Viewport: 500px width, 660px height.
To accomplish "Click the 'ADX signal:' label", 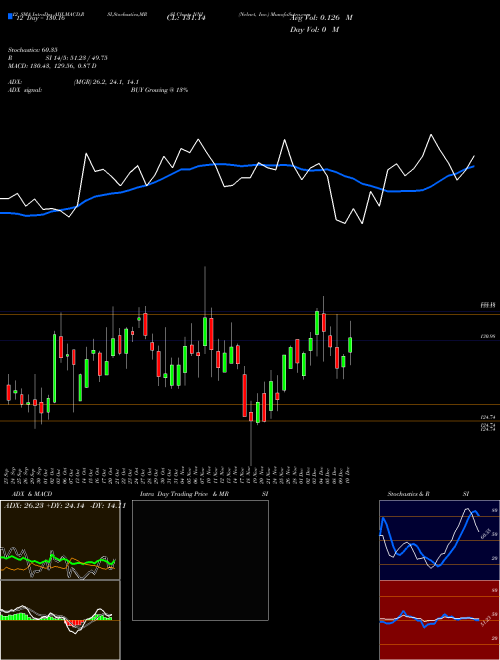I will click(x=24, y=90).
